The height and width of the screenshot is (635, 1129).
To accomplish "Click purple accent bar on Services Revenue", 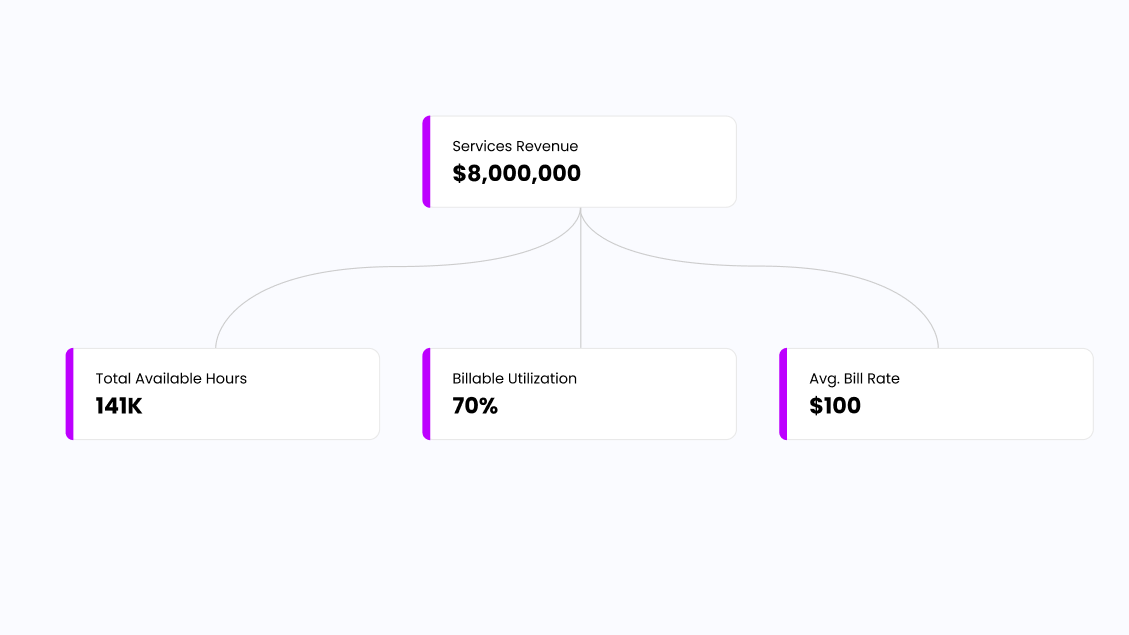I will (x=426, y=162).
